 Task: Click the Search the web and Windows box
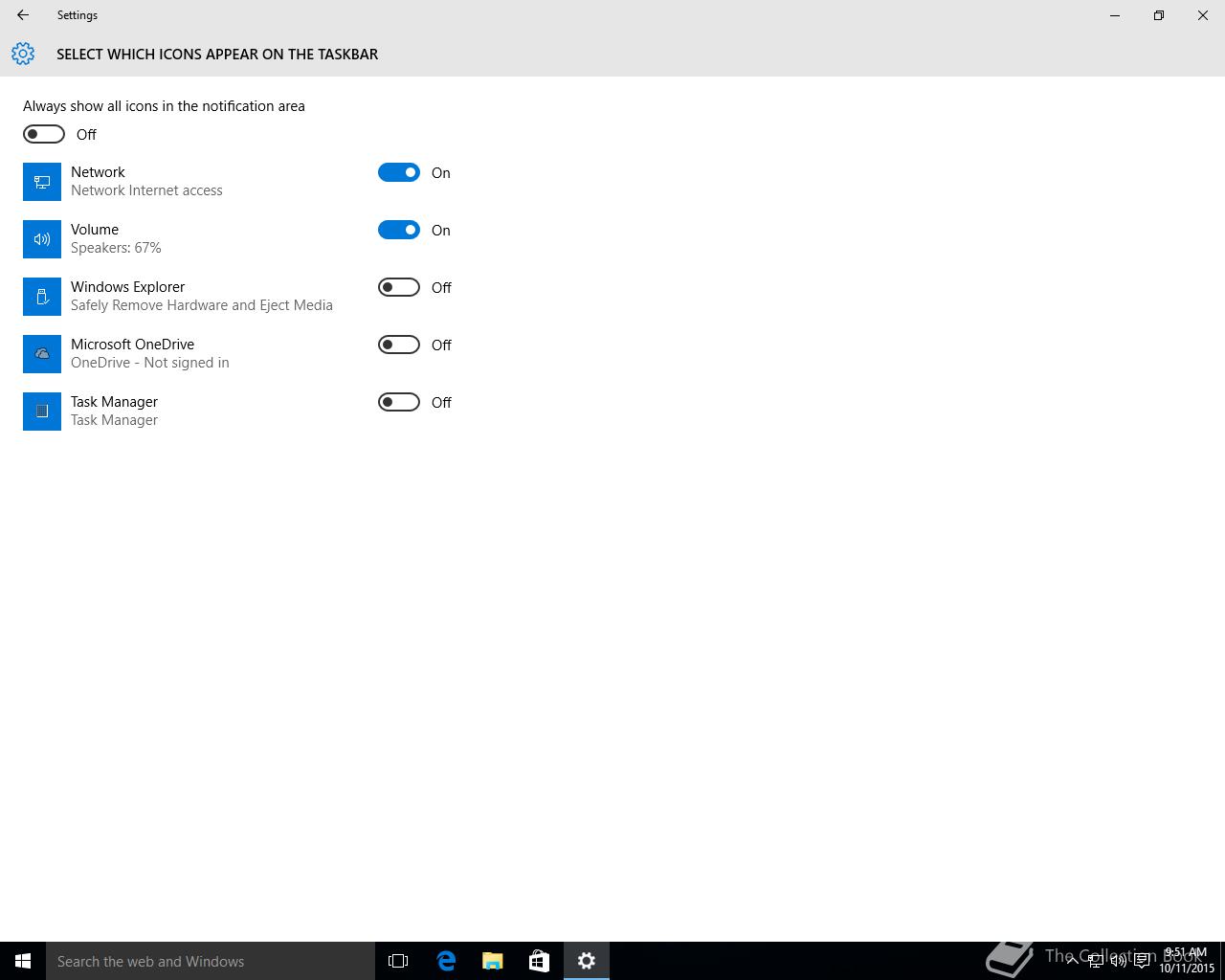[211, 961]
